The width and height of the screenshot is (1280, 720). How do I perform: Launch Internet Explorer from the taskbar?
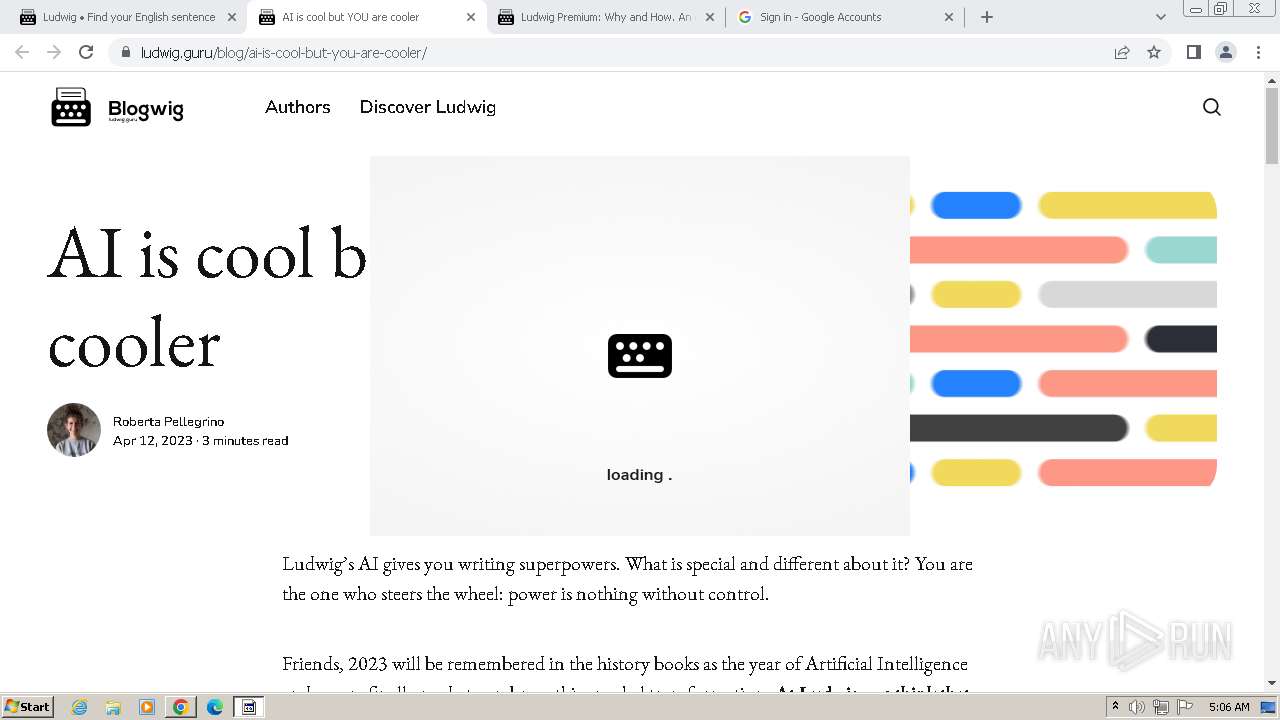tap(80, 707)
